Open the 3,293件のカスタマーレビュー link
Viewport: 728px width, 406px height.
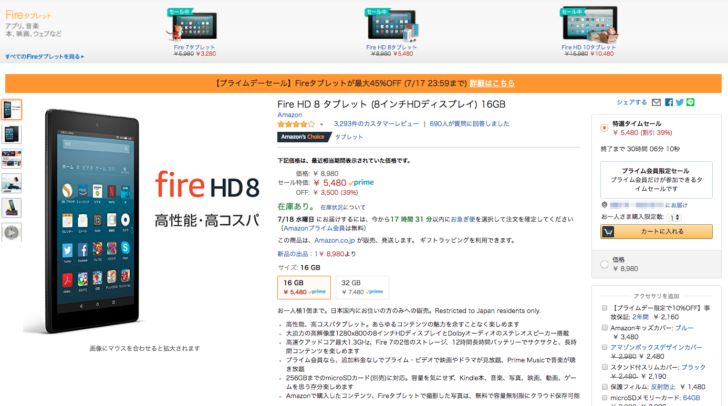pos(376,124)
